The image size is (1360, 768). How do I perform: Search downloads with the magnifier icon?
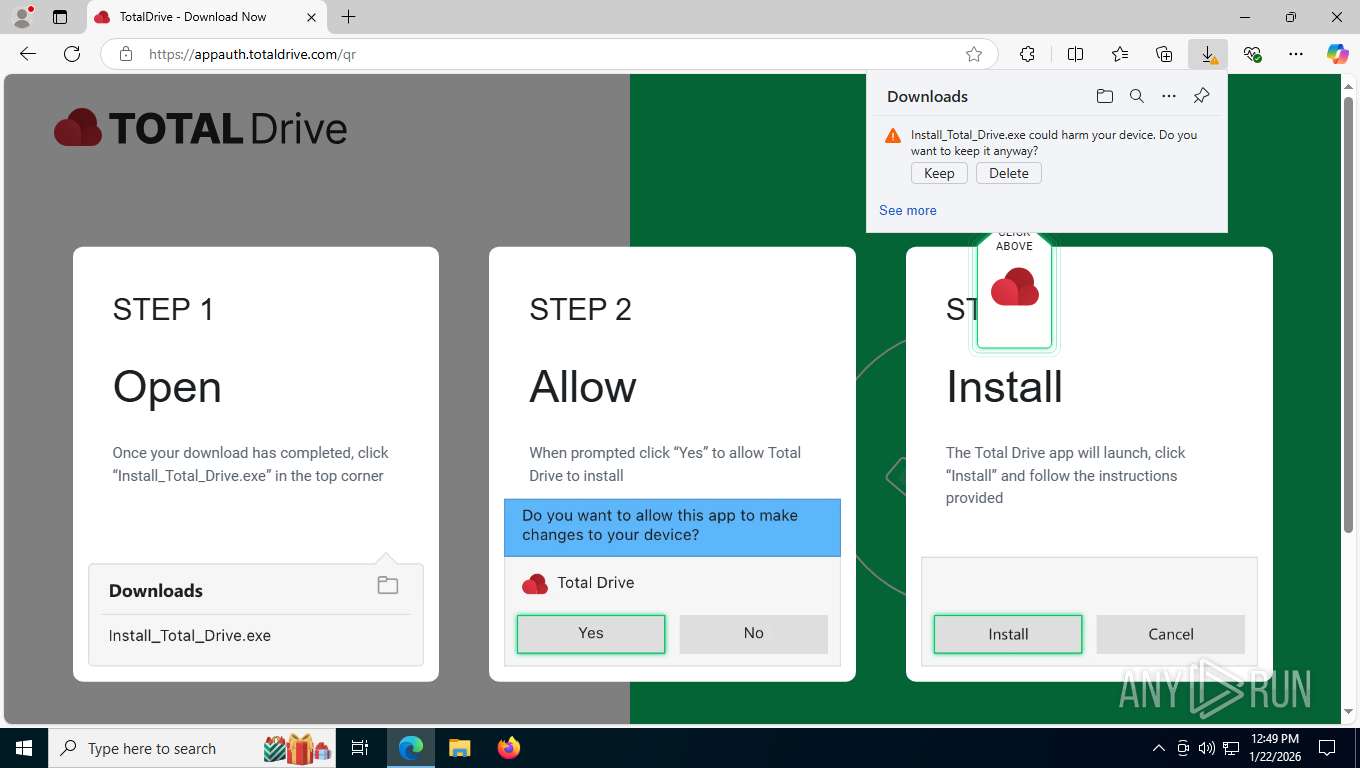click(1137, 96)
